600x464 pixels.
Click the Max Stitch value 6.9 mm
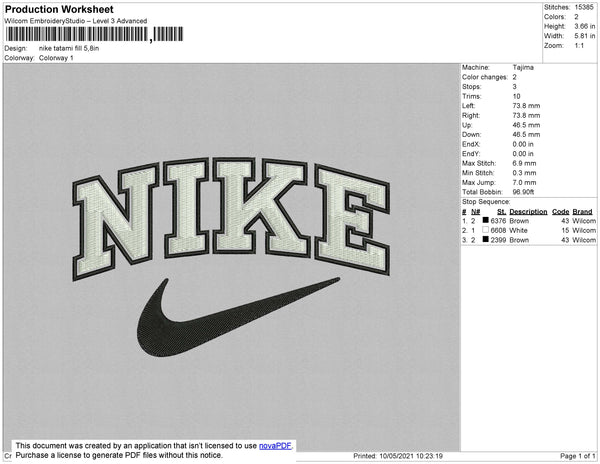tap(524, 163)
